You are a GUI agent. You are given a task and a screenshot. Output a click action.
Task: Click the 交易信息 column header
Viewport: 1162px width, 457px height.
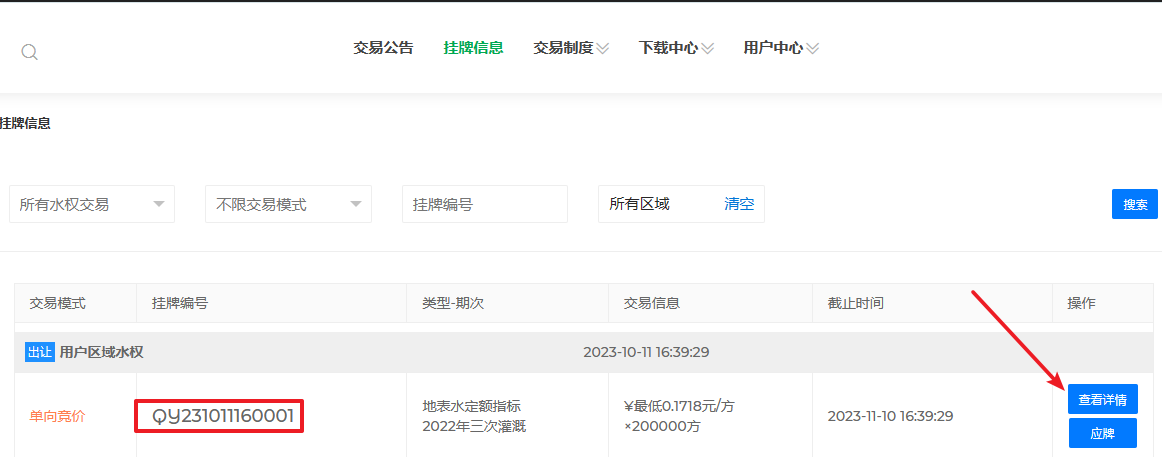tap(651, 303)
